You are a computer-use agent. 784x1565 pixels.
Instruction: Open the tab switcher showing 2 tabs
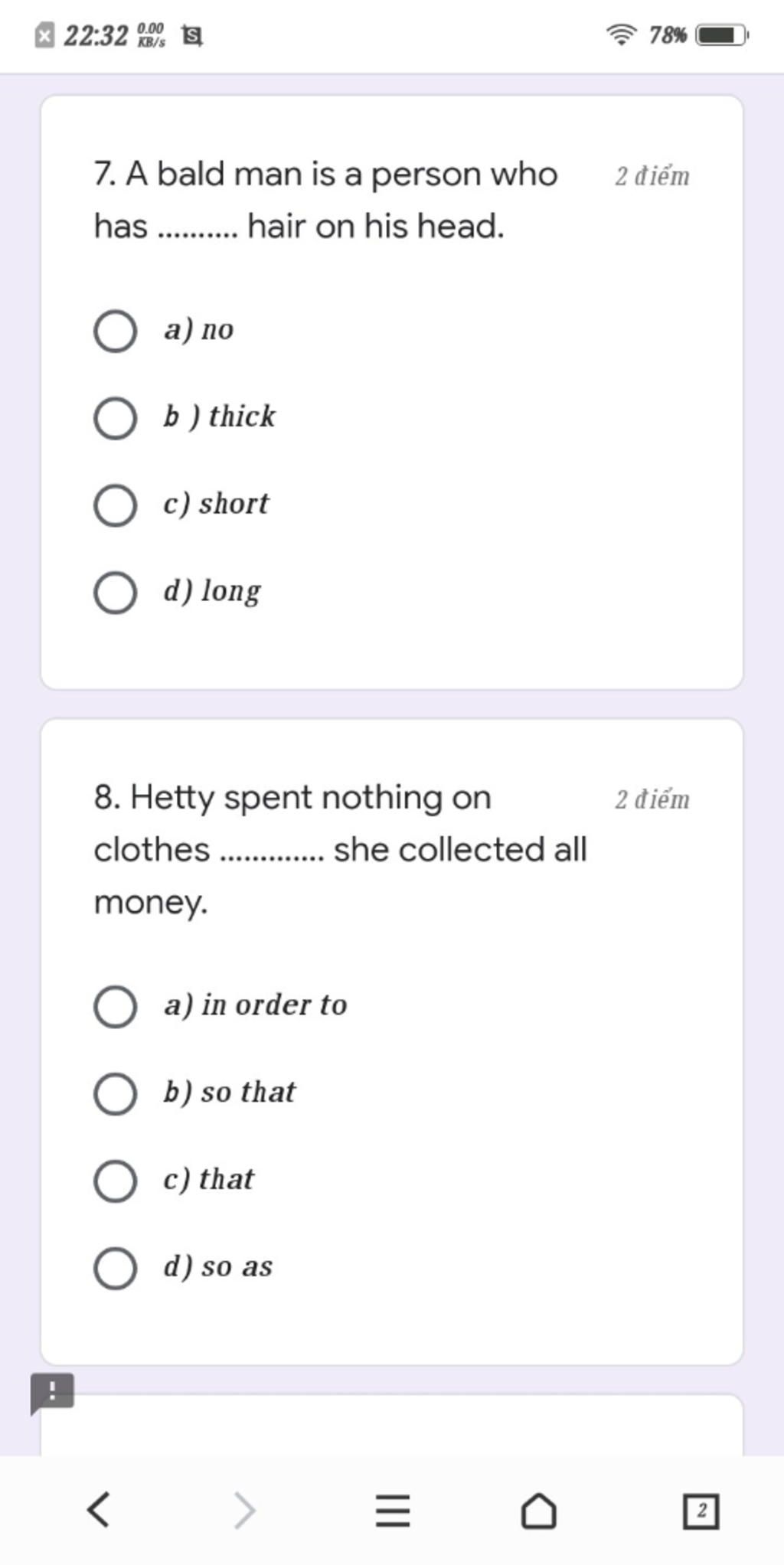pyautogui.click(x=701, y=1511)
